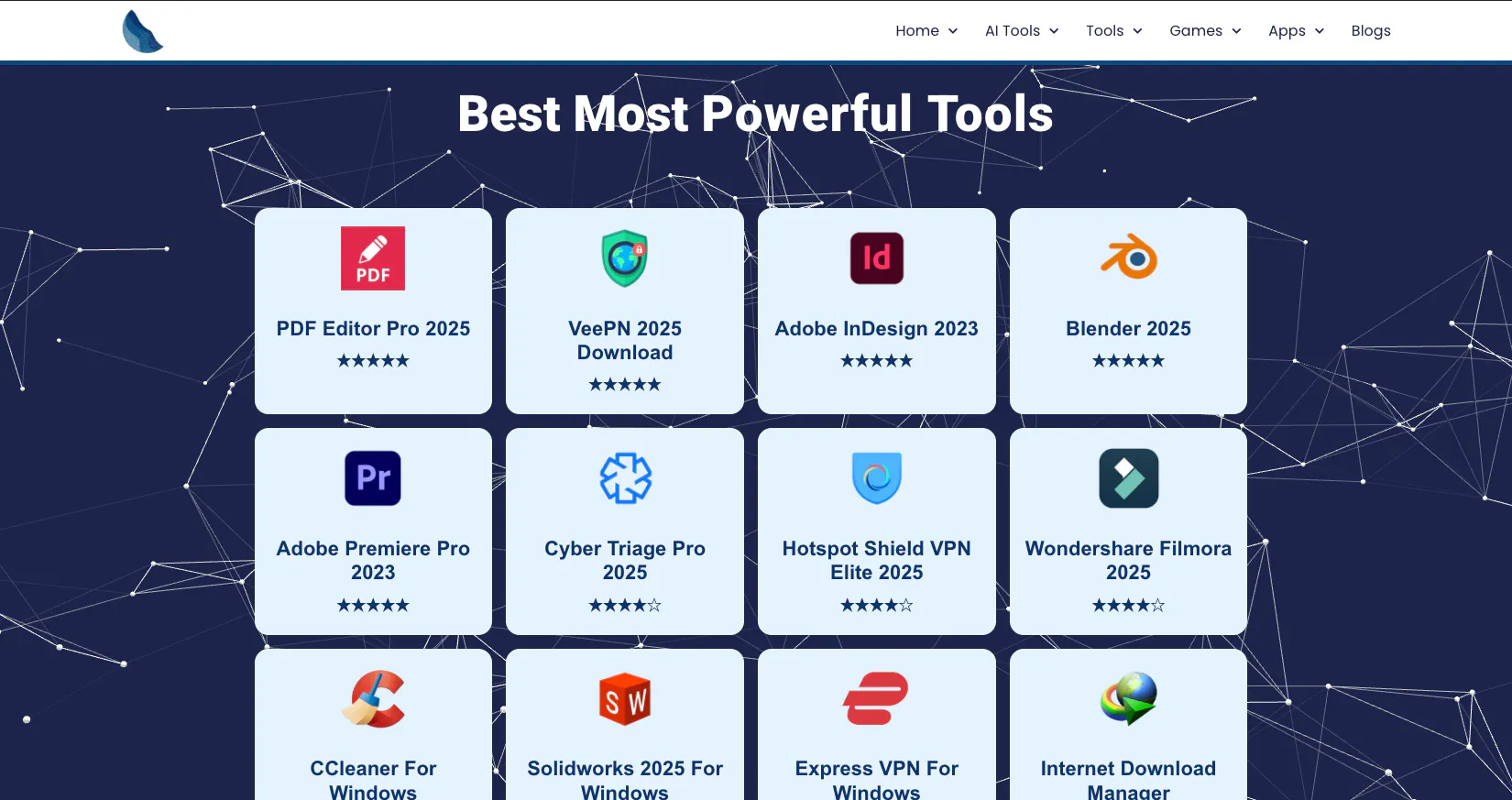1512x800 pixels.
Task: Click Cyber Triage Pro 2025 title
Action: 625,560
